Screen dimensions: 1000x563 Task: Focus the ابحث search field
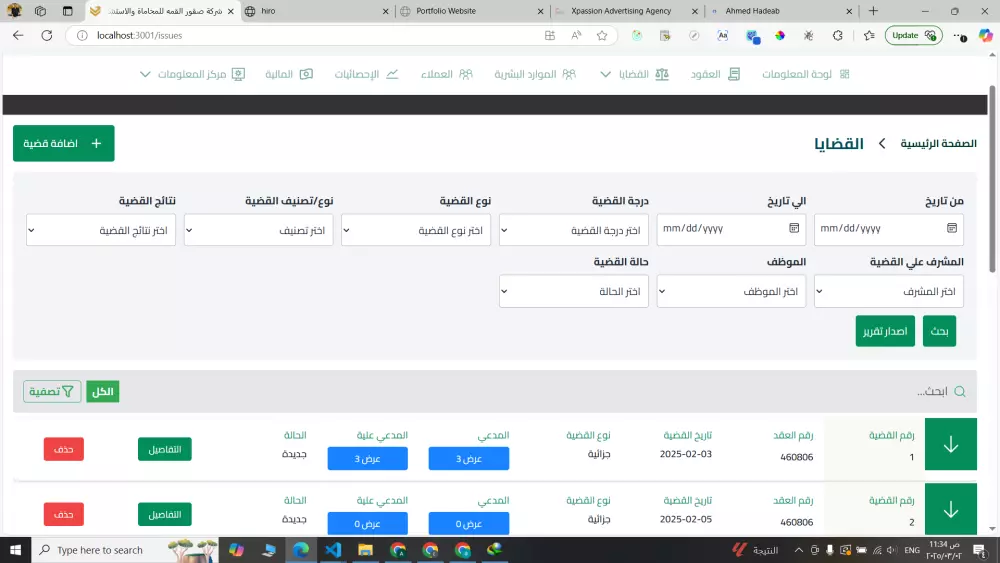pyautogui.click(x=932, y=391)
